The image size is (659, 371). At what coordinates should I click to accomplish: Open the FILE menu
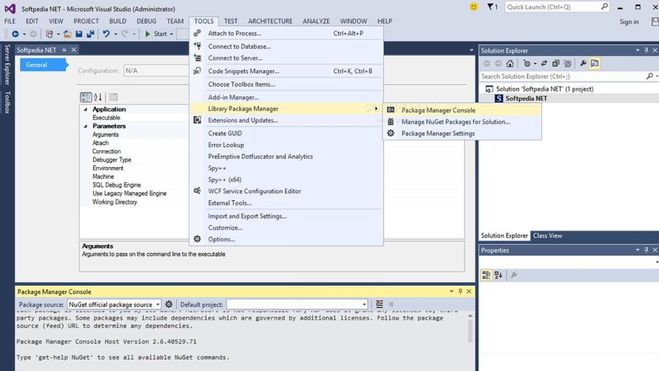click(x=10, y=21)
